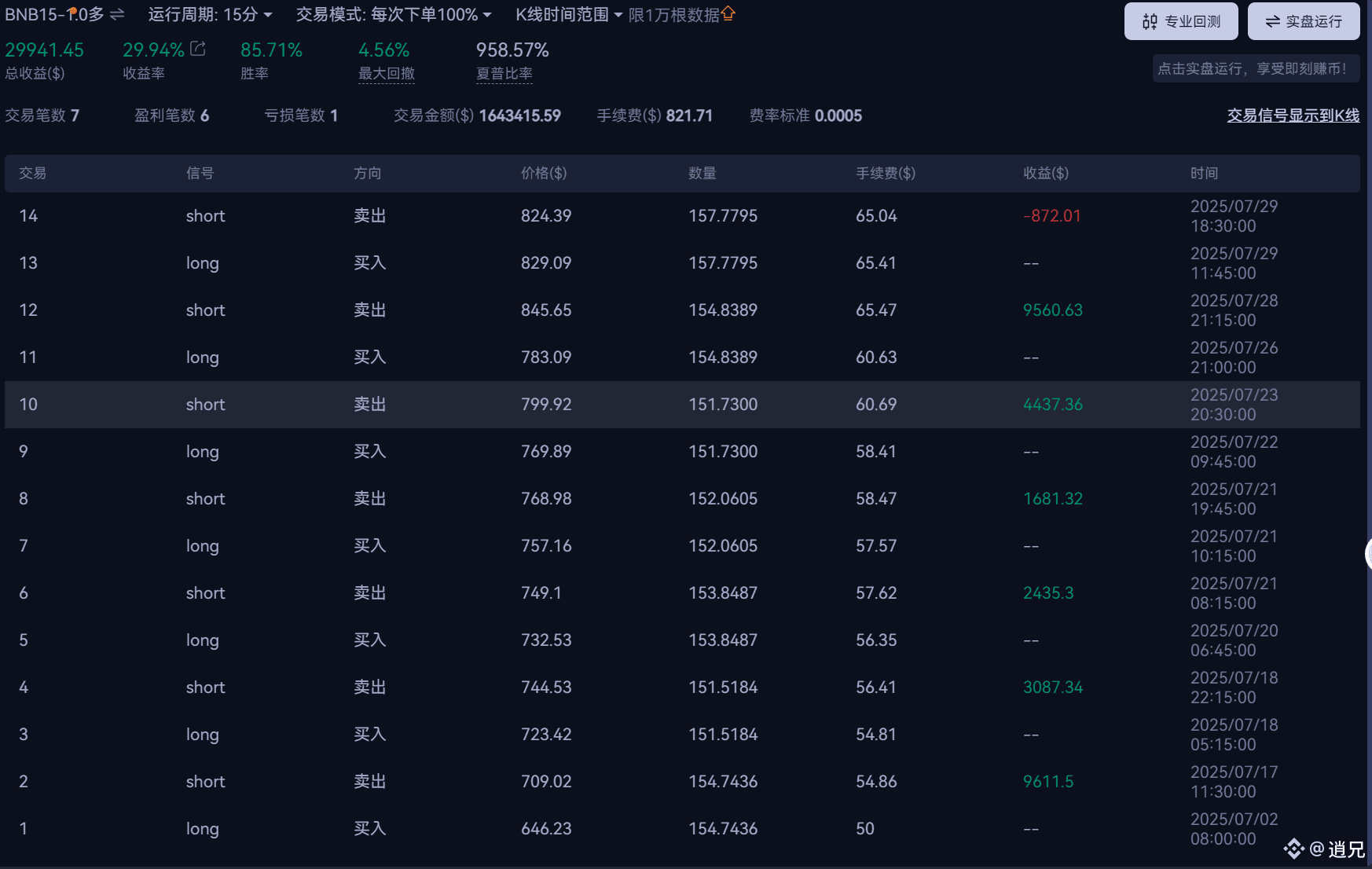Click the timestamp 2025/07/17 11:30:00
This screenshot has width=1372, height=869.
coord(1234,782)
